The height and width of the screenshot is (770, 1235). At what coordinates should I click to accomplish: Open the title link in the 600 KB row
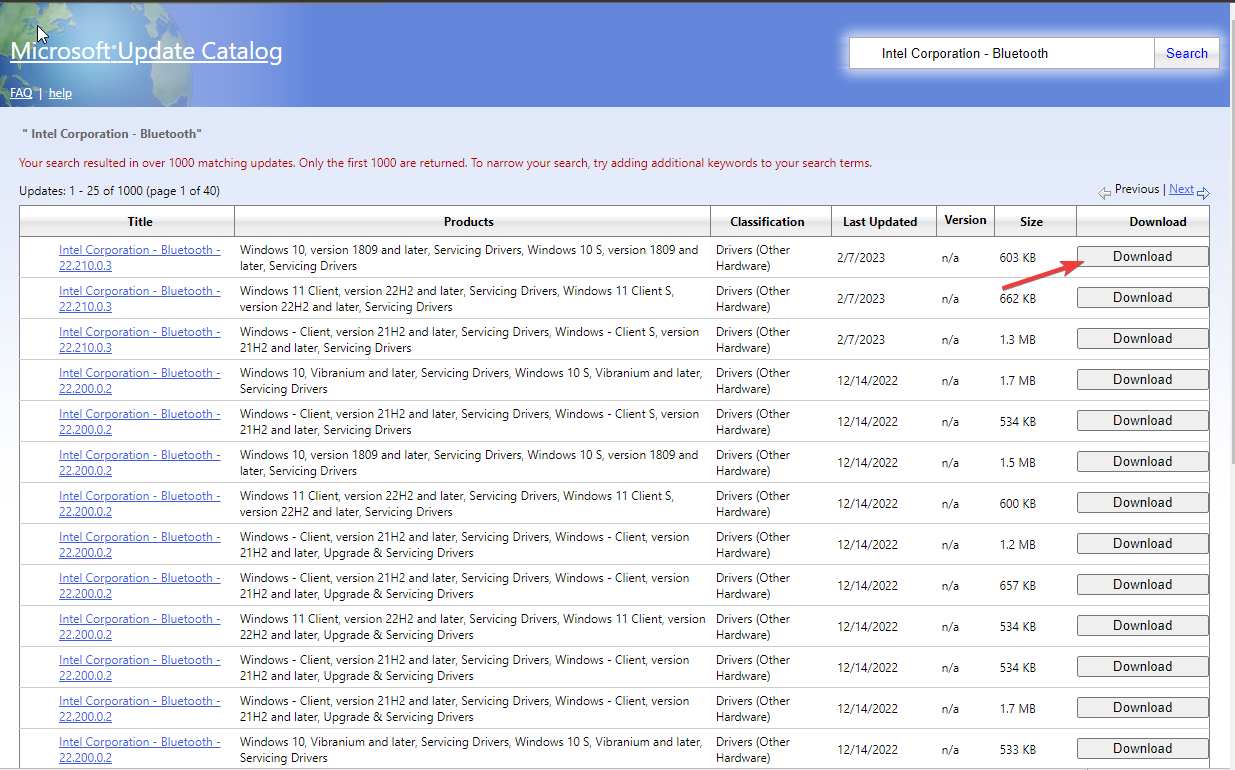coord(140,504)
